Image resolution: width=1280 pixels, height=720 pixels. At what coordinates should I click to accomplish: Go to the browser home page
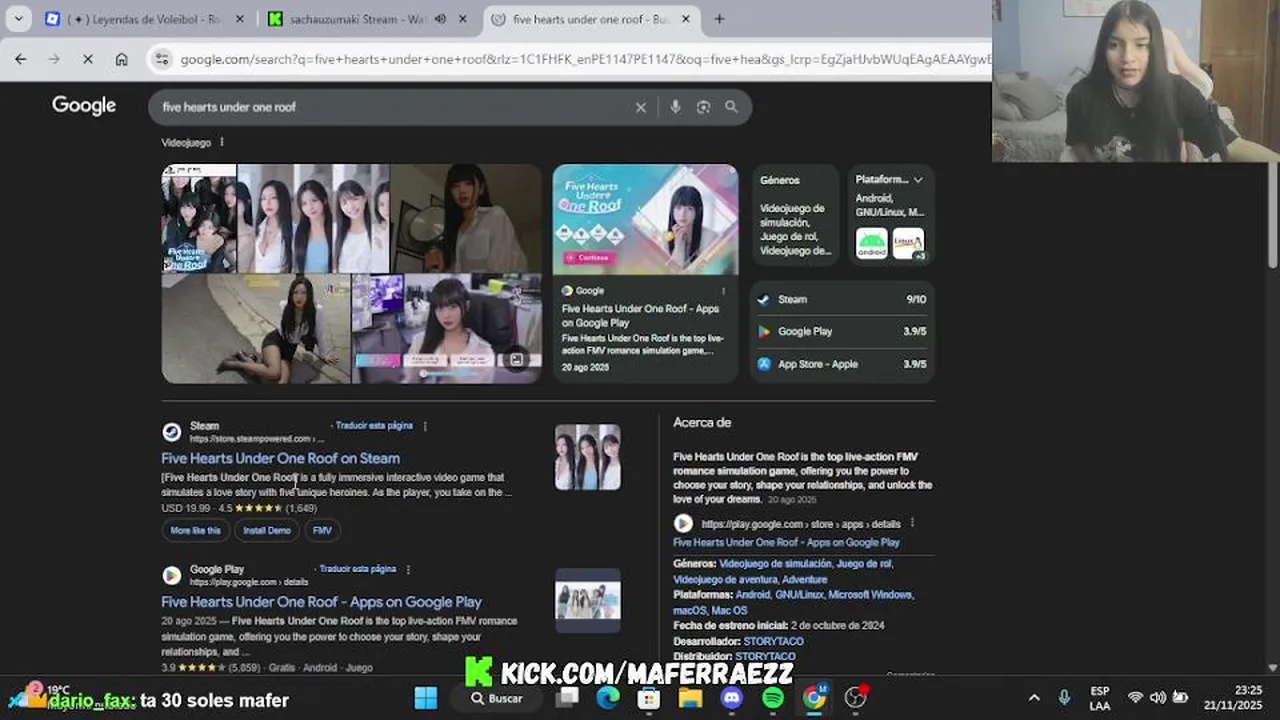click(121, 59)
